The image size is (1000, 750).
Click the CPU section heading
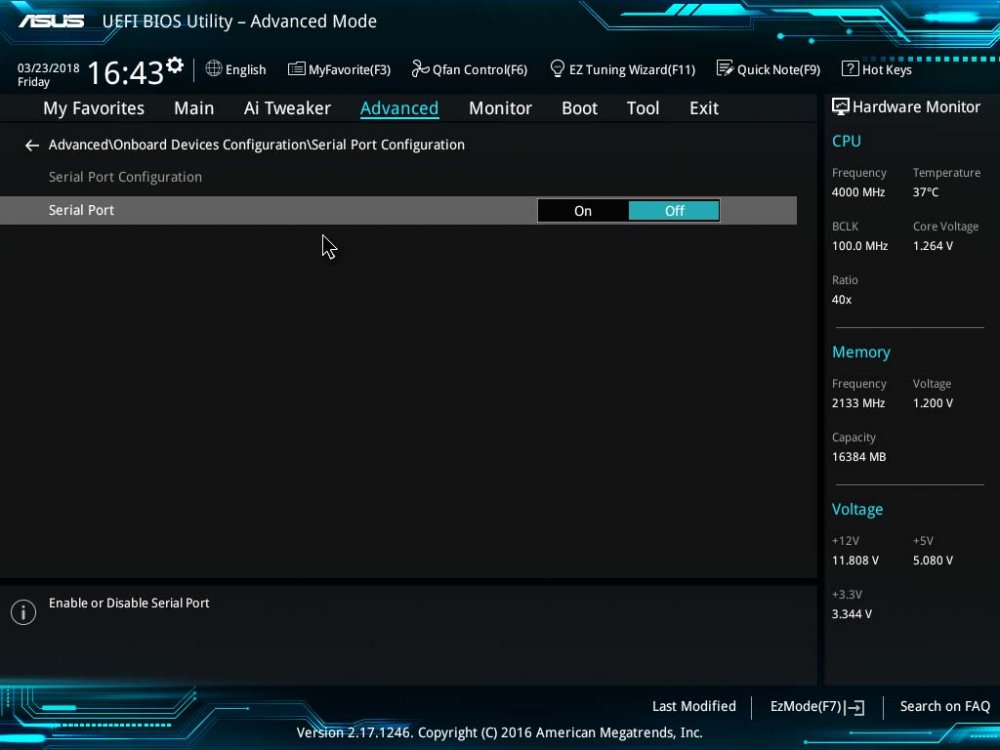coord(846,141)
